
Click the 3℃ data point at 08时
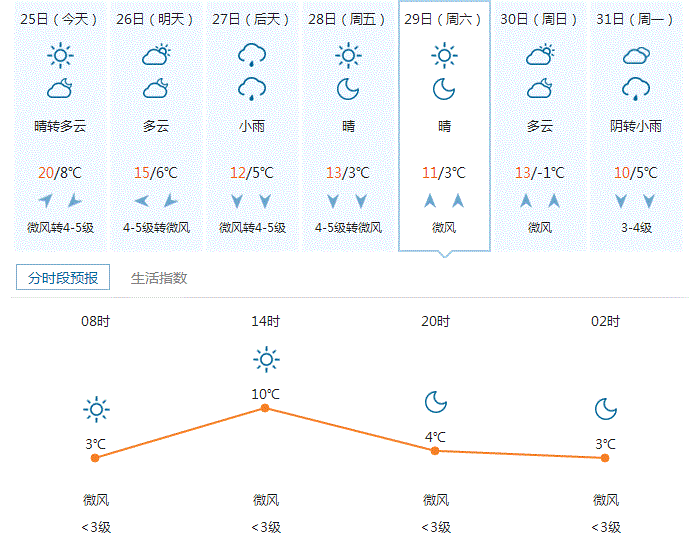(95, 457)
